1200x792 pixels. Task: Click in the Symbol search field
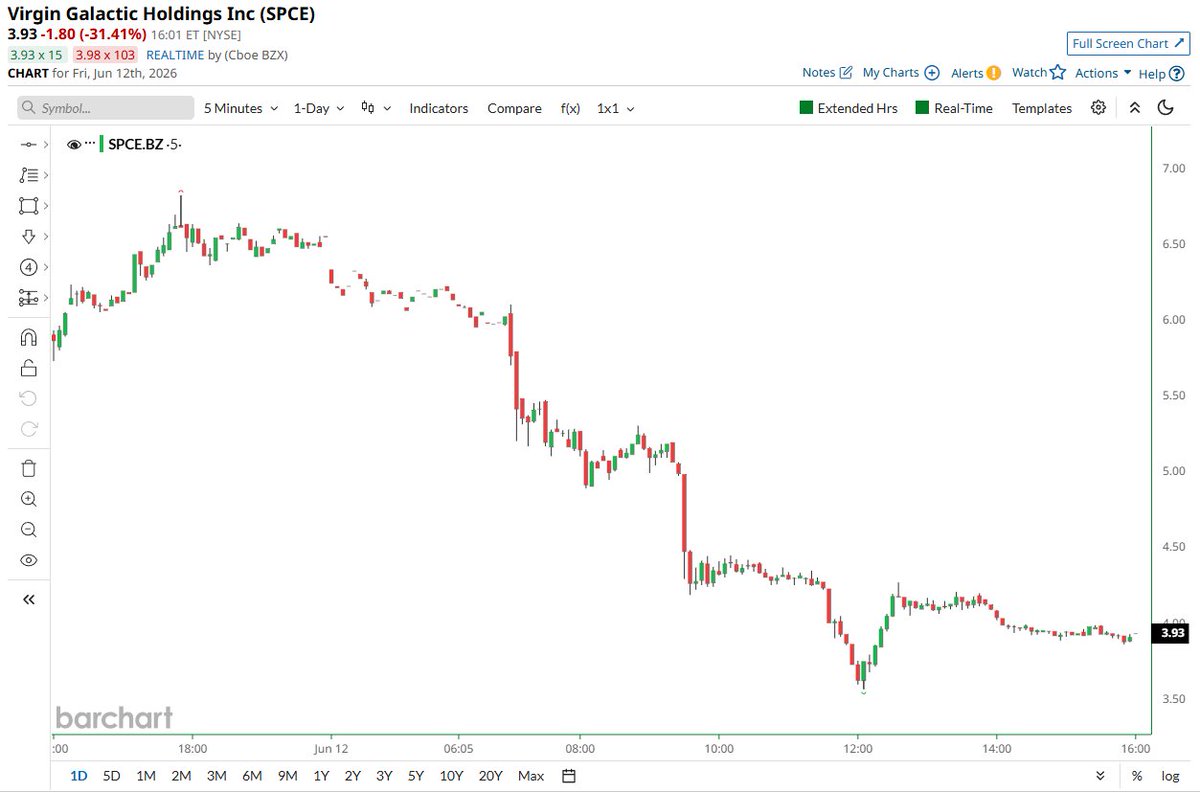point(106,108)
